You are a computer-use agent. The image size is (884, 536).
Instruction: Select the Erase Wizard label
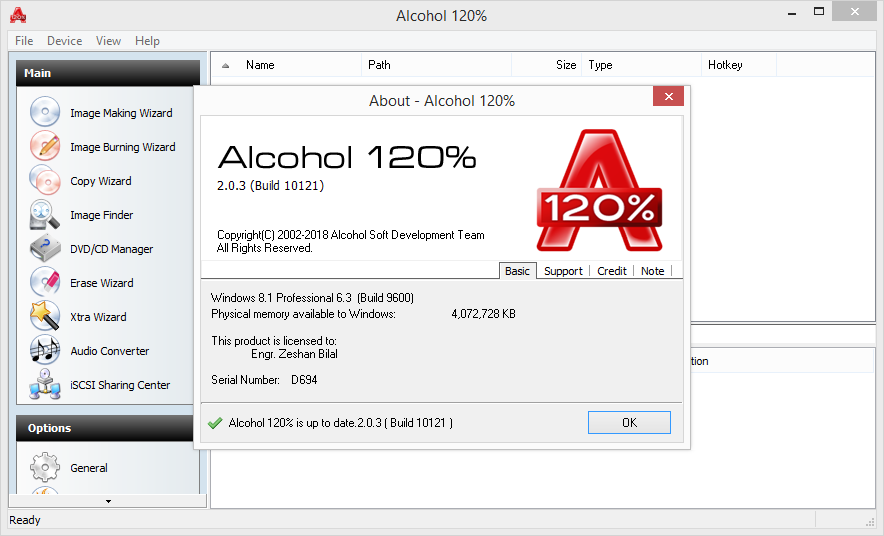(101, 283)
